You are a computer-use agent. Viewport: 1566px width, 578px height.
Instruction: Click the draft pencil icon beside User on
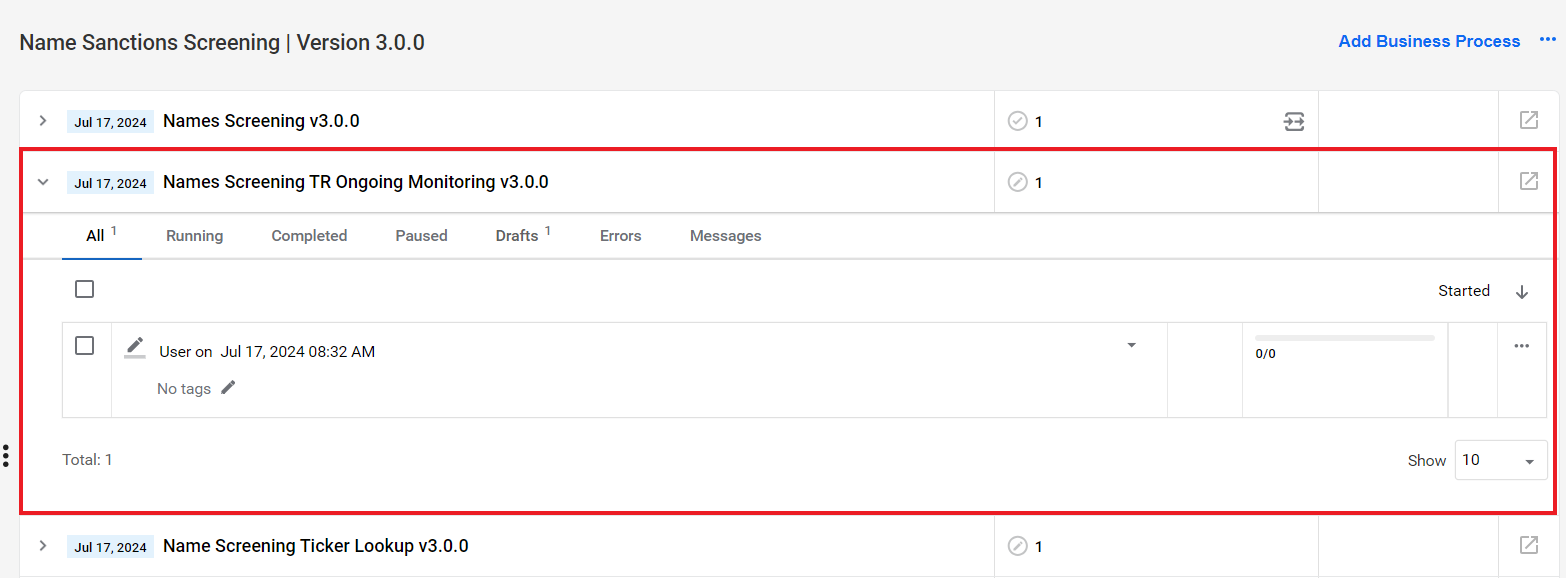[134, 348]
